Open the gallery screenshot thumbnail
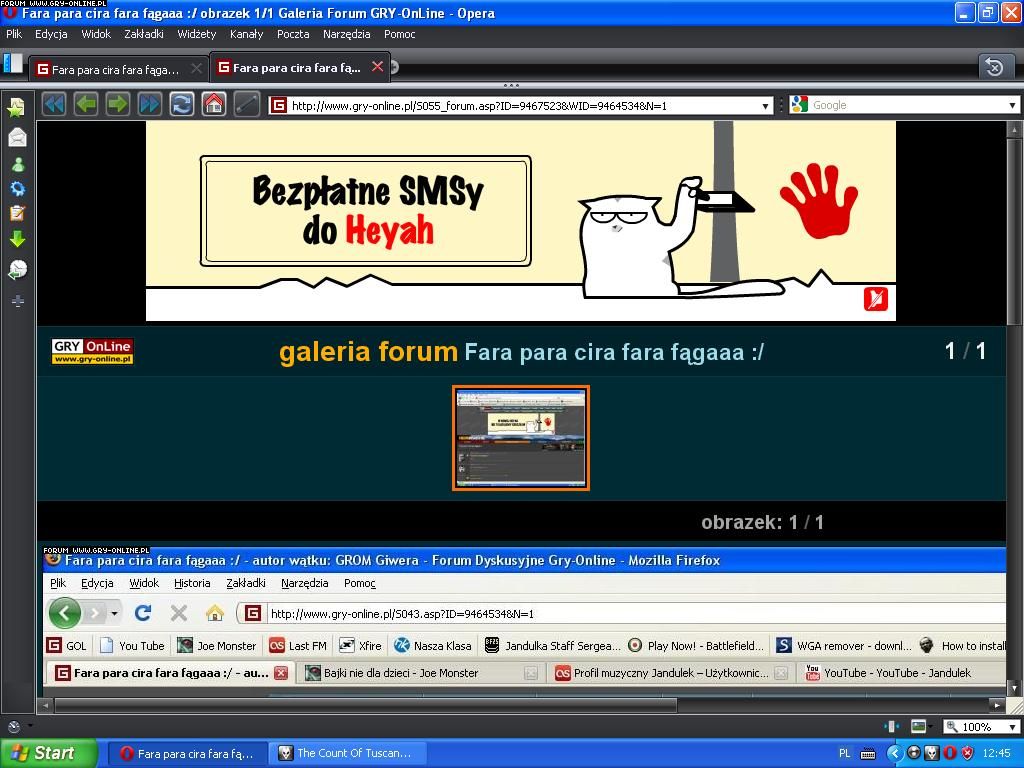Viewport: 1024px width, 768px height. click(x=521, y=438)
